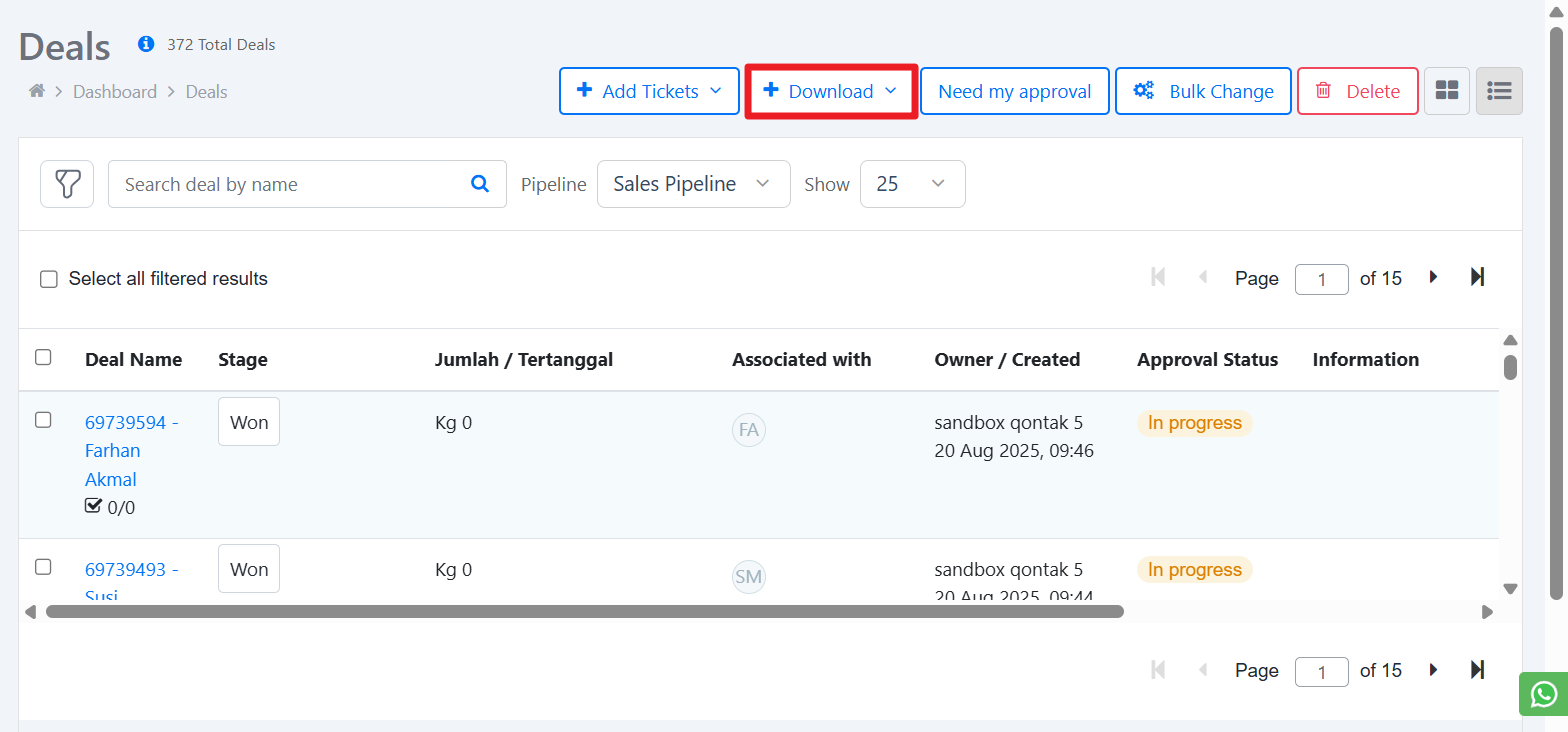
Task: Switch to list view icon
Action: 1499,91
